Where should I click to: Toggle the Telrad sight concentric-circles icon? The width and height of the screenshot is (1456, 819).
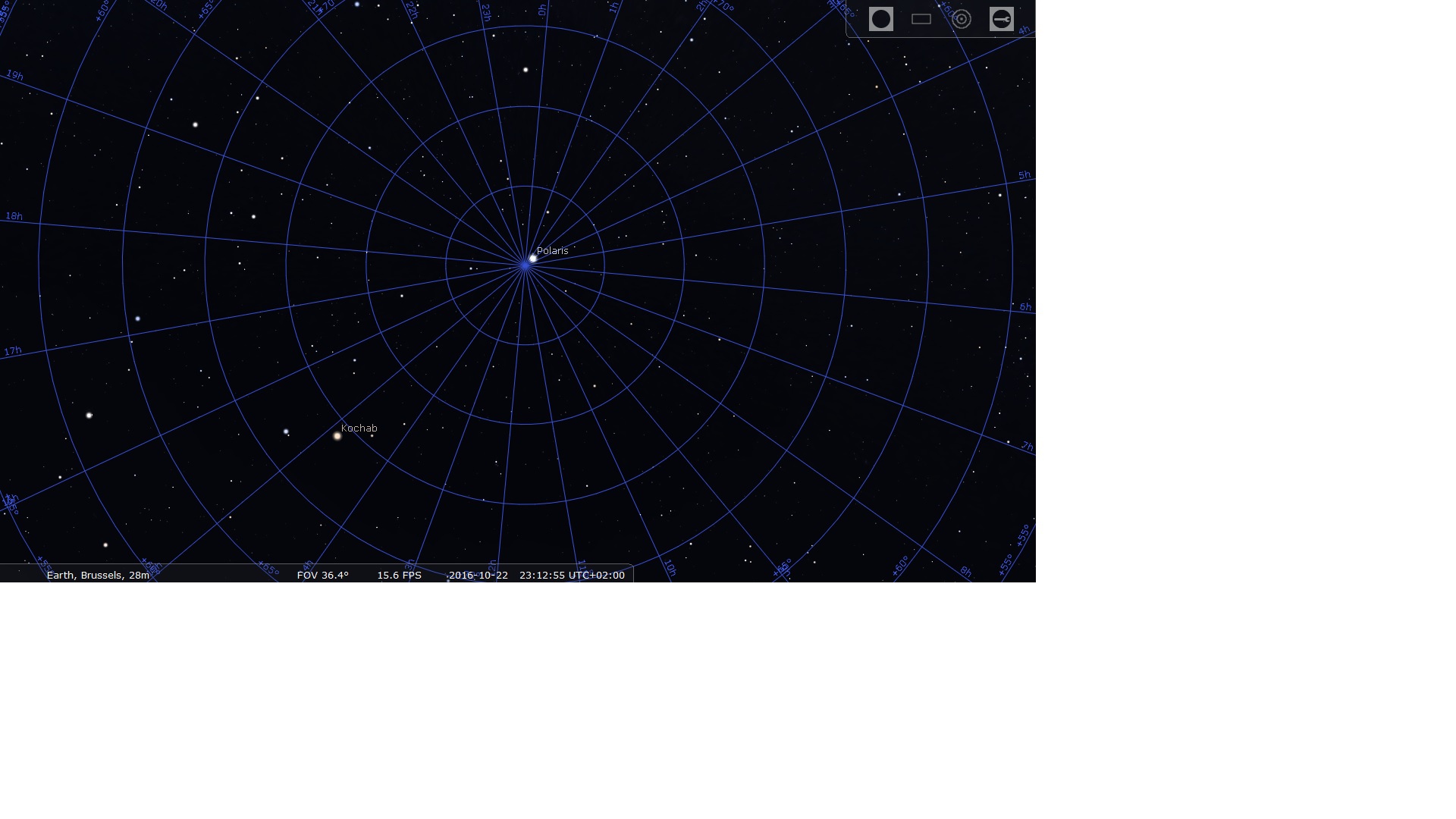point(961,19)
